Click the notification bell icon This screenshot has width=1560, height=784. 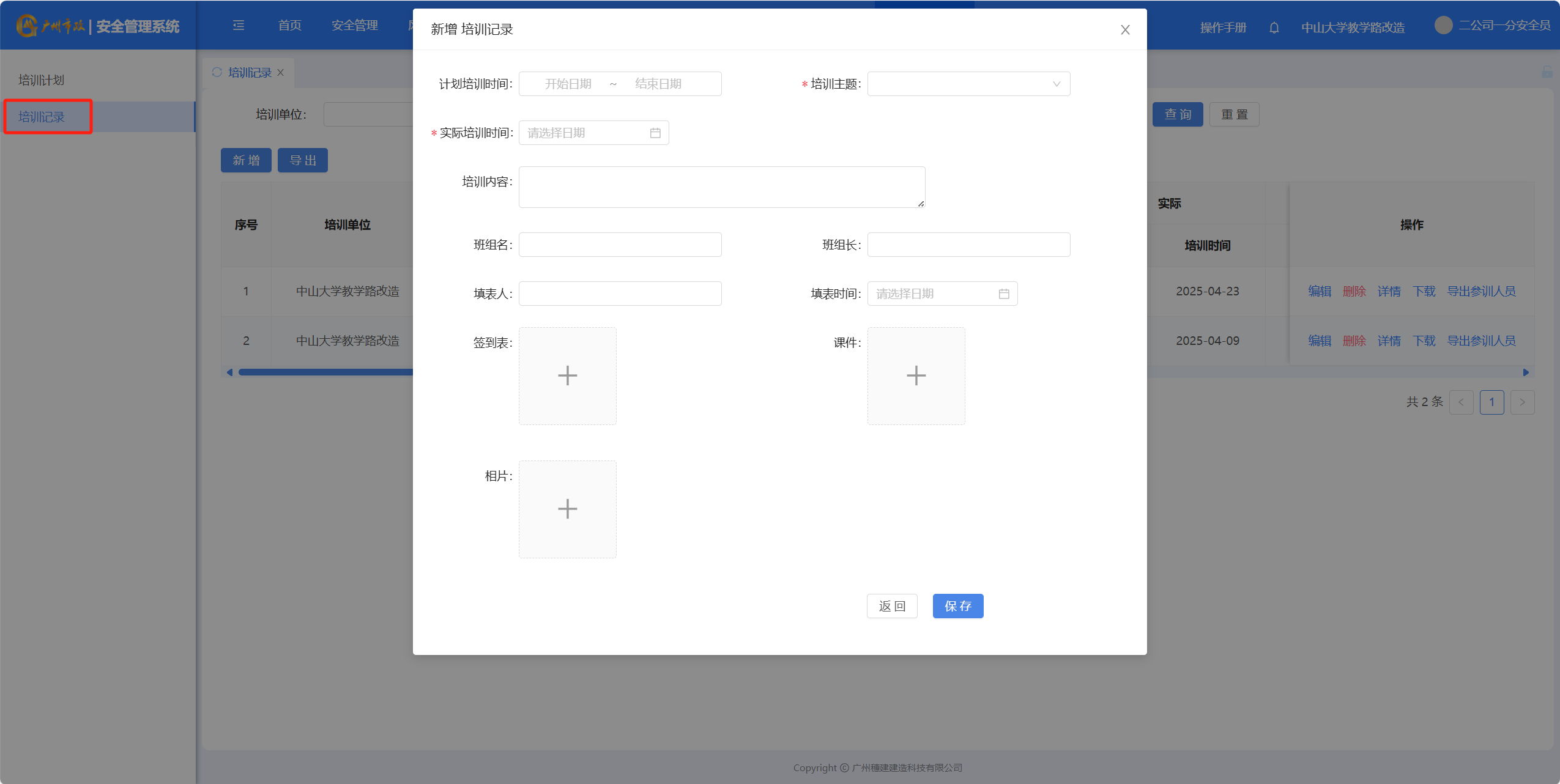coord(1274,28)
